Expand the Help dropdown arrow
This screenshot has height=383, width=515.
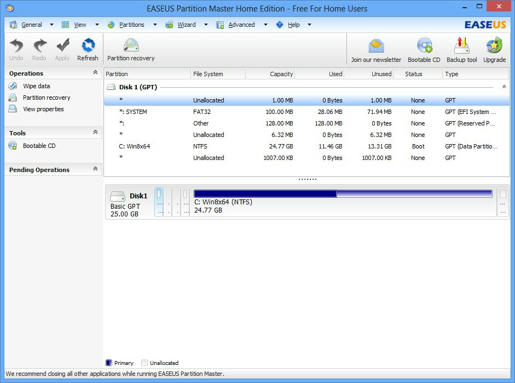coord(310,25)
